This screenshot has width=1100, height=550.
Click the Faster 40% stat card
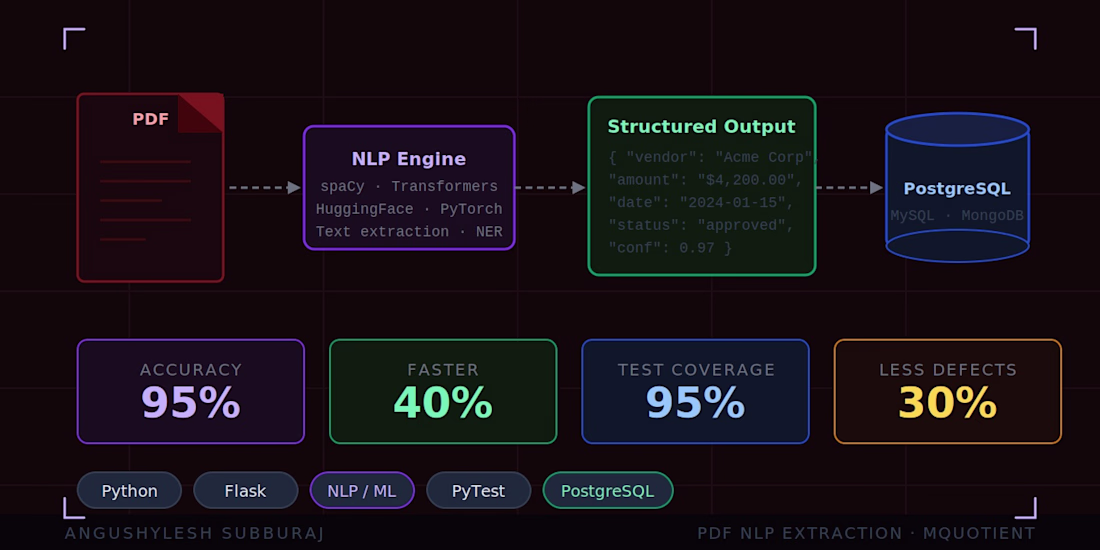442,391
